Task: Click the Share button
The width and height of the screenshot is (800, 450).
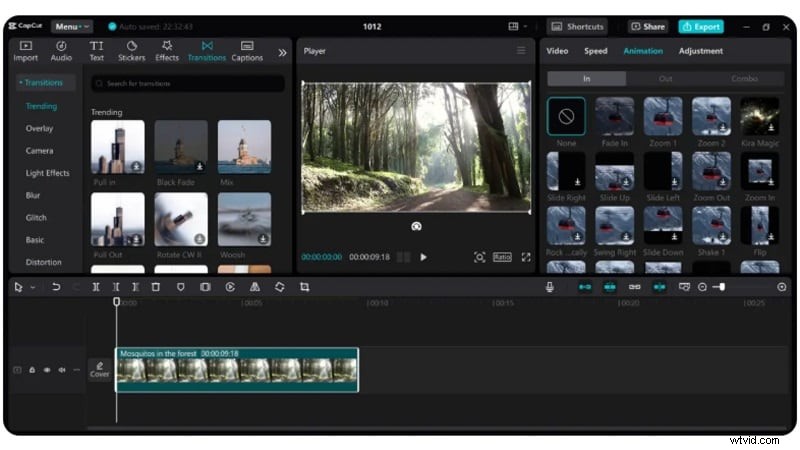Action: 648,27
